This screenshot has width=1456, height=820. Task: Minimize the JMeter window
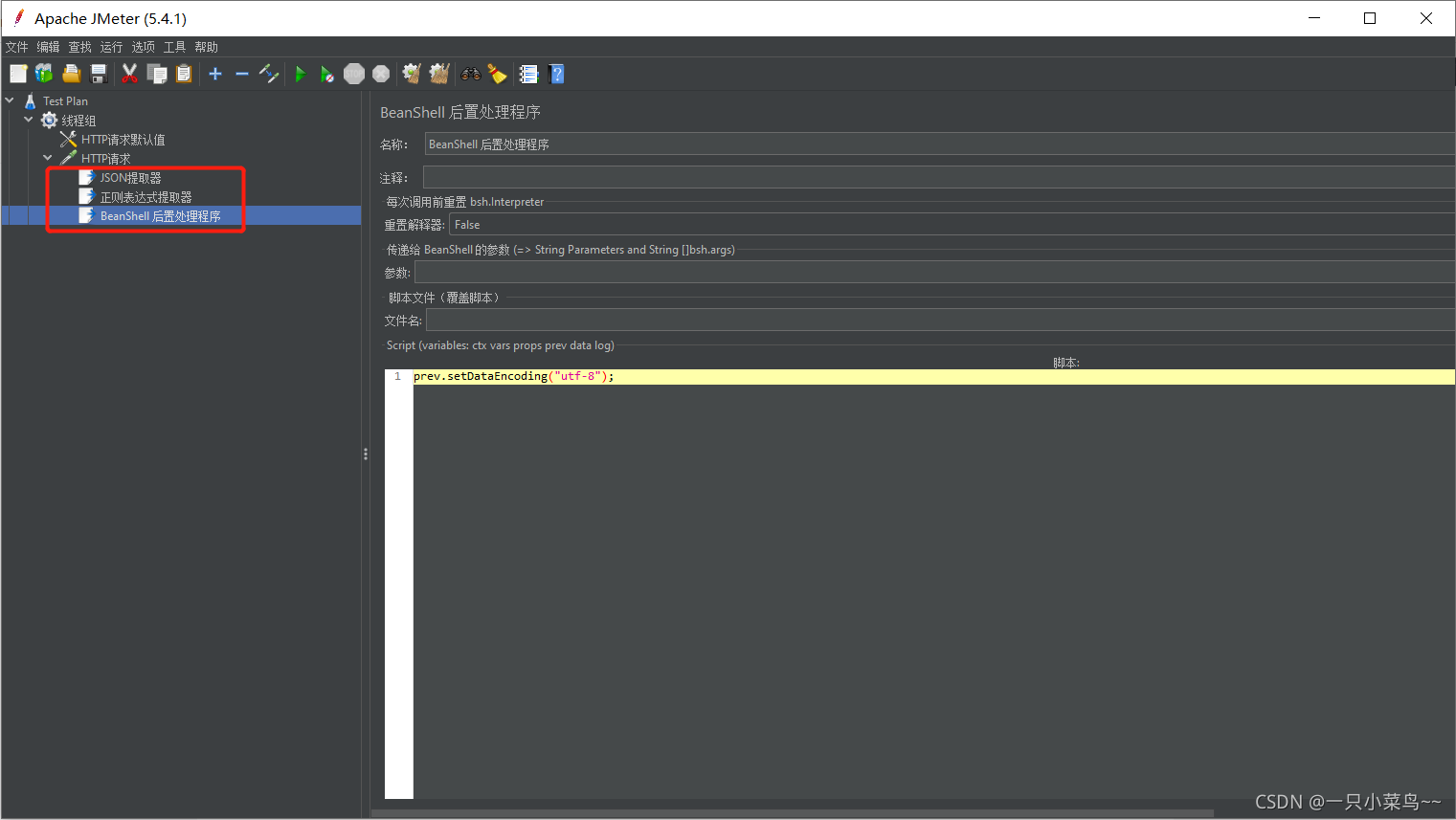(x=1314, y=18)
